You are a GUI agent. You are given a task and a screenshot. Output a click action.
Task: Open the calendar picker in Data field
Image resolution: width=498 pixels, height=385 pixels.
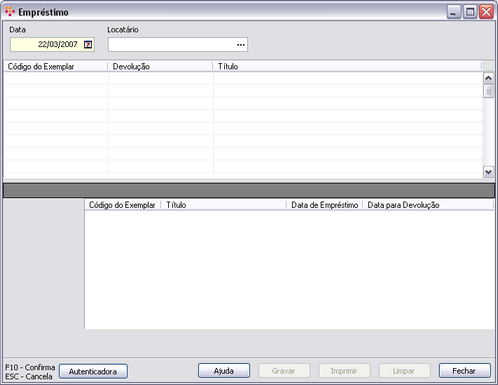click(x=88, y=44)
